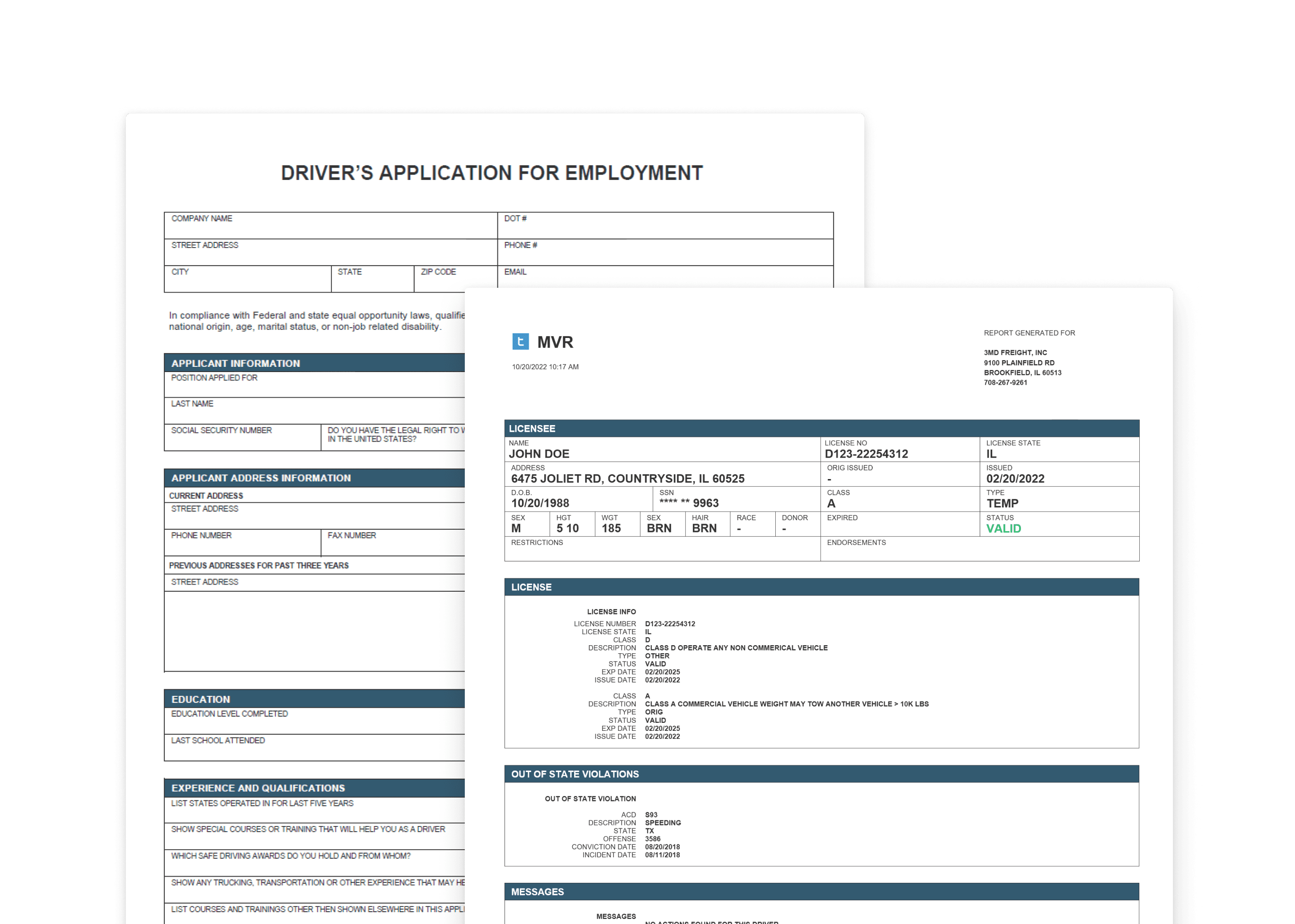Click the Issued date 02/20/2022 in Licensee table
1295x924 pixels.
1015,479
